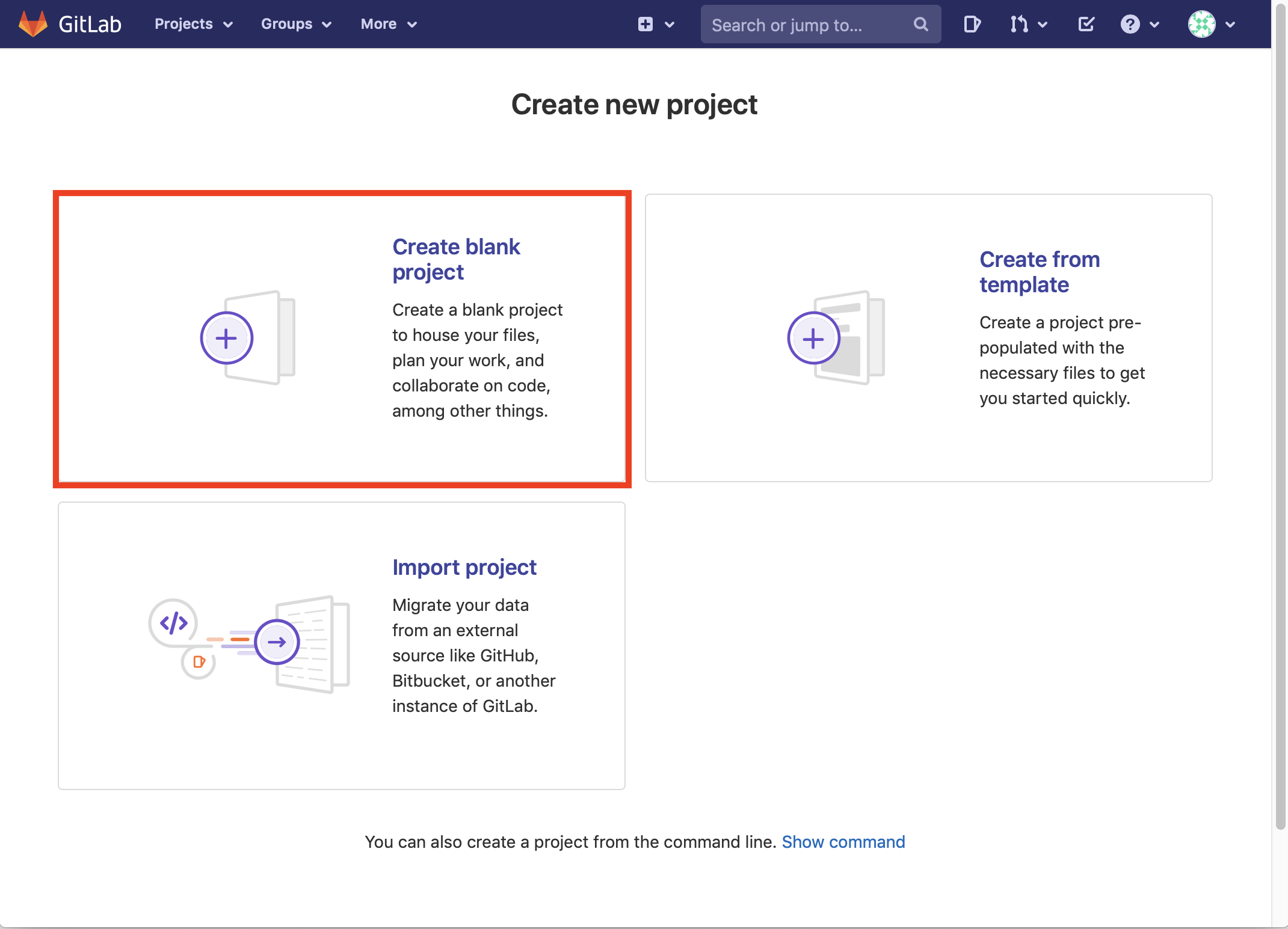Click the 'Migrate your data from an external' description
This screenshot has width=1288, height=929.
pyautogui.click(x=474, y=655)
